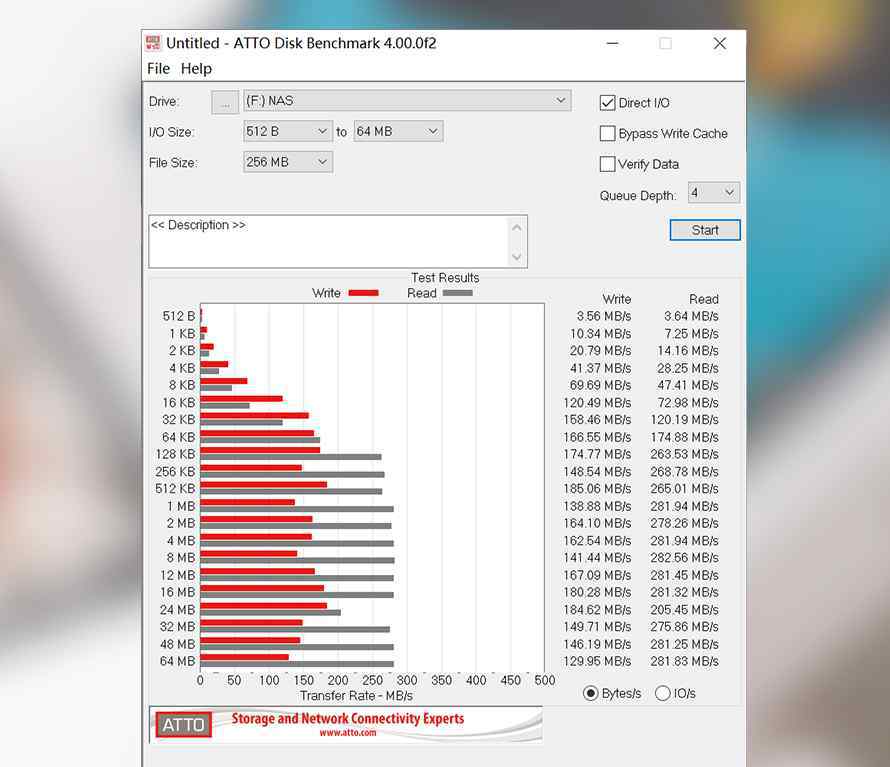Click the 129.95 MB/s write value
The image size is (890, 767).
(597, 661)
